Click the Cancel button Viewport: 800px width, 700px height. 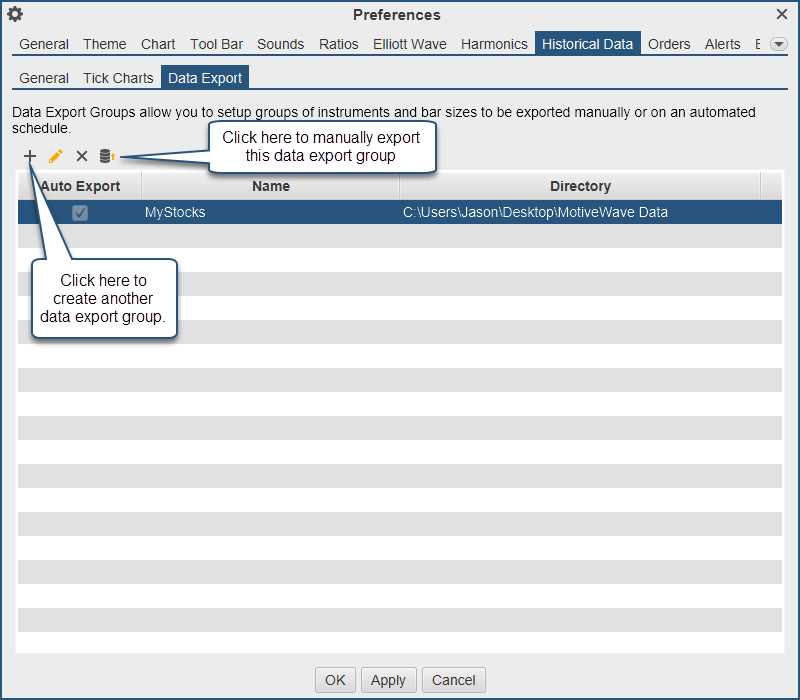point(454,680)
